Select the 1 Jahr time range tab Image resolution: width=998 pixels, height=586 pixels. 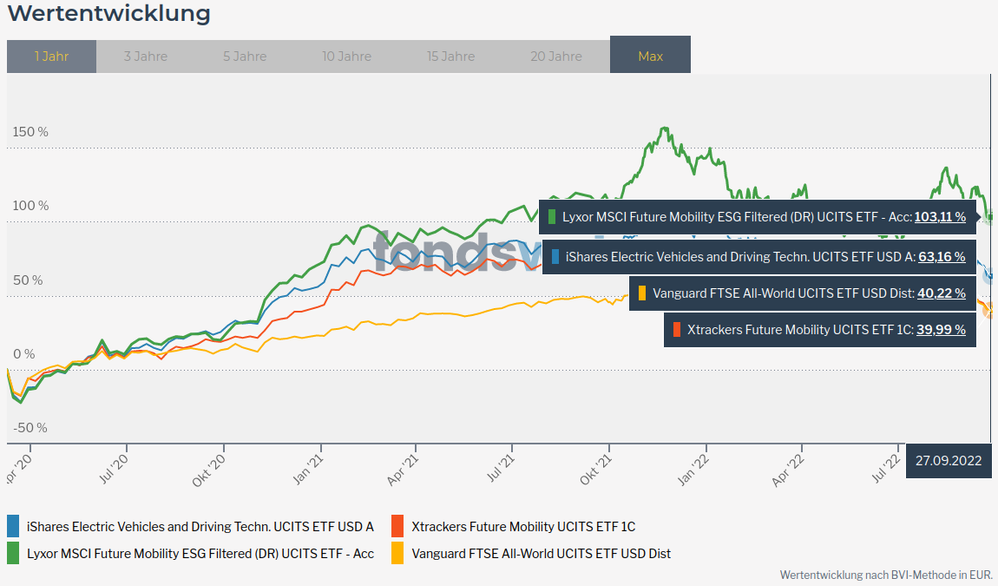[51, 57]
